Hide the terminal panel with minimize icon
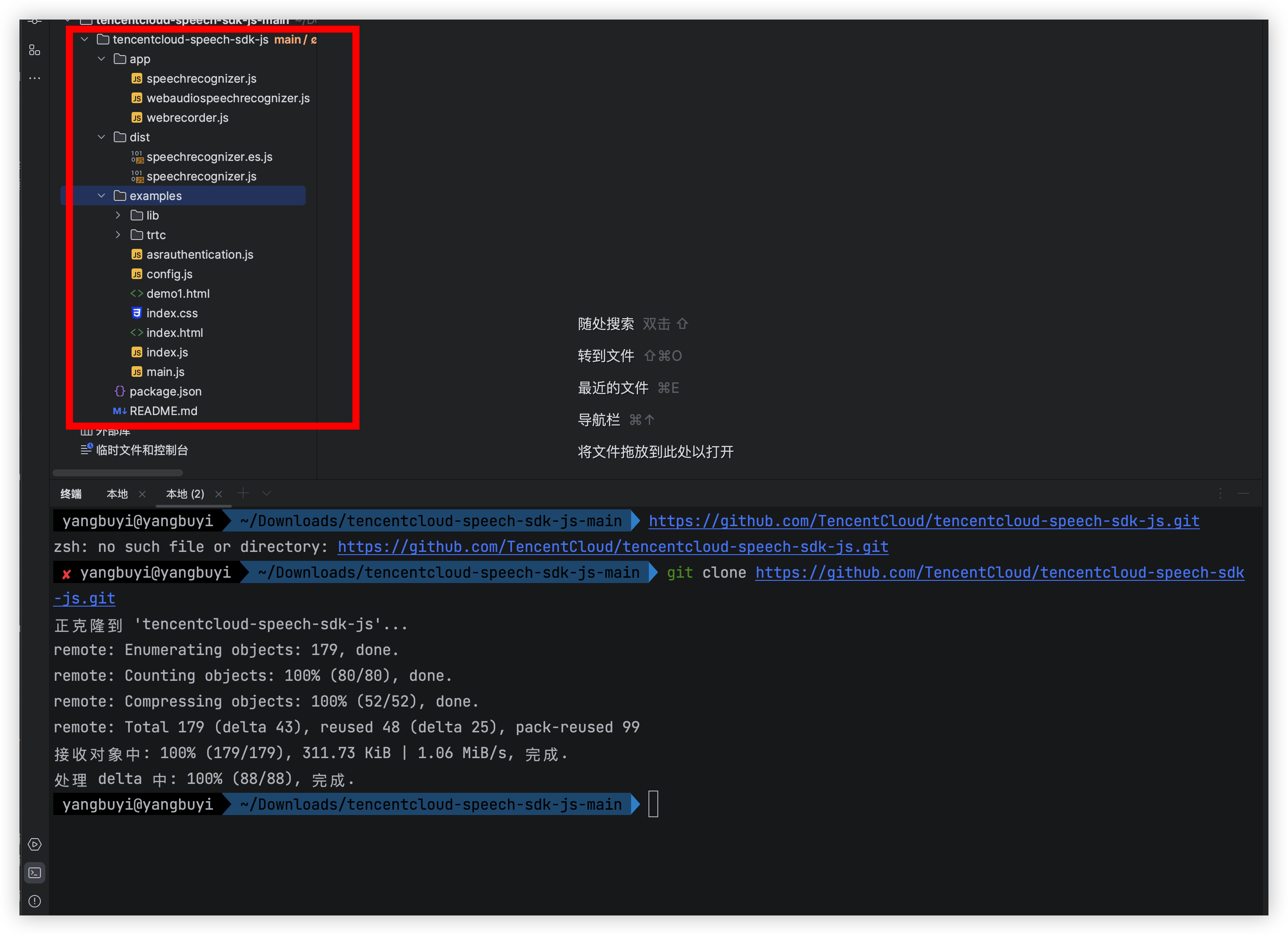The height and width of the screenshot is (935, 1288). 1244,493
